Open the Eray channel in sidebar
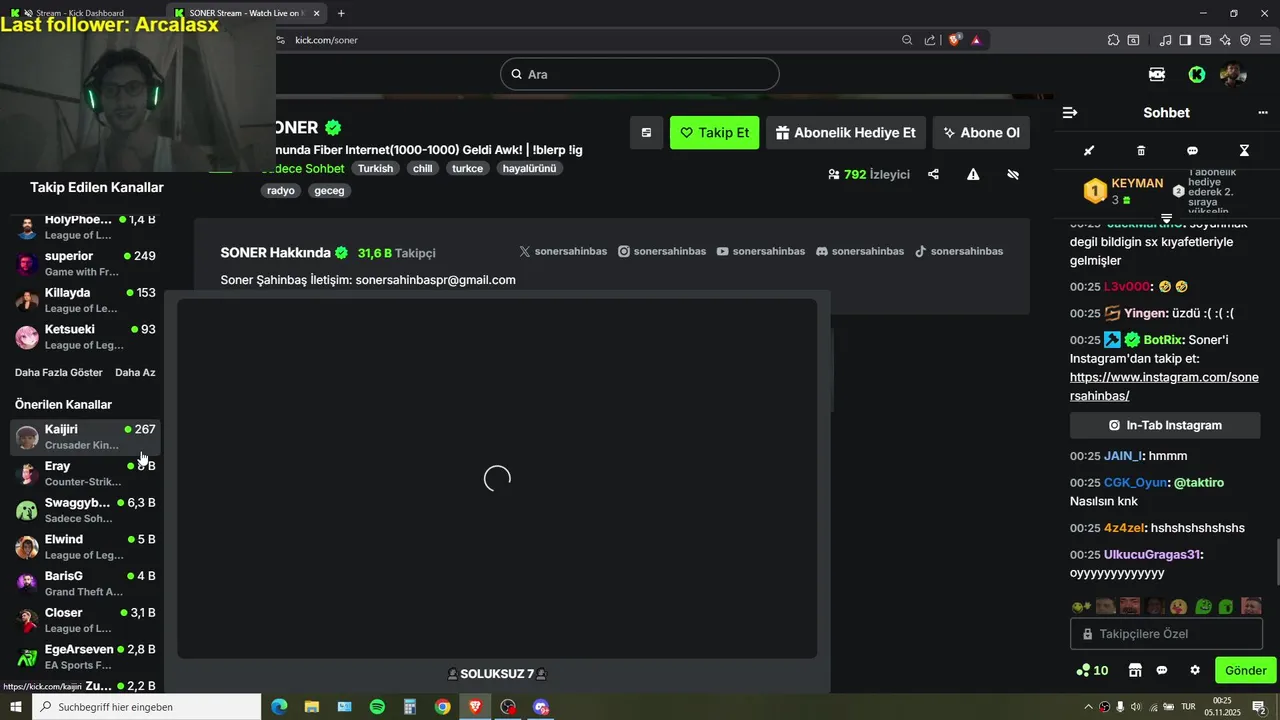The width and height of the screenshot is (1280, 720). pos(85,474)
